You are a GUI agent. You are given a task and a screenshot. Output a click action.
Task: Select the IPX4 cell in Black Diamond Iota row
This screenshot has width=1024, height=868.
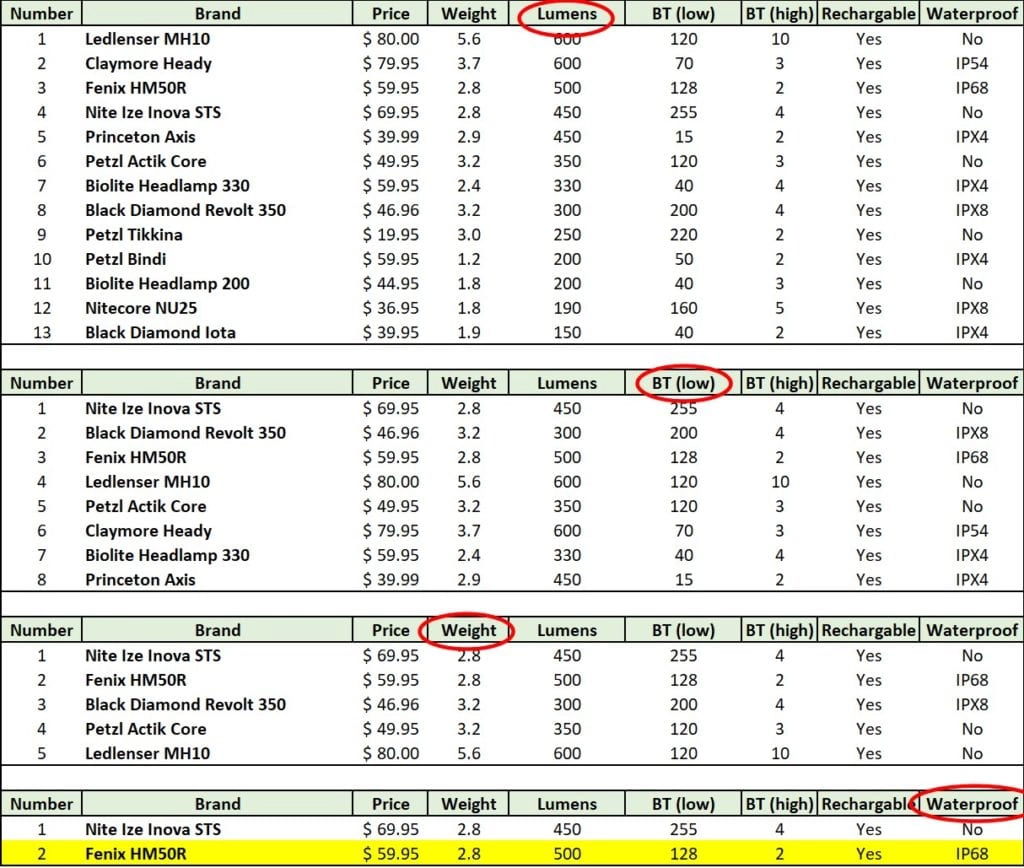click(972, 333)
